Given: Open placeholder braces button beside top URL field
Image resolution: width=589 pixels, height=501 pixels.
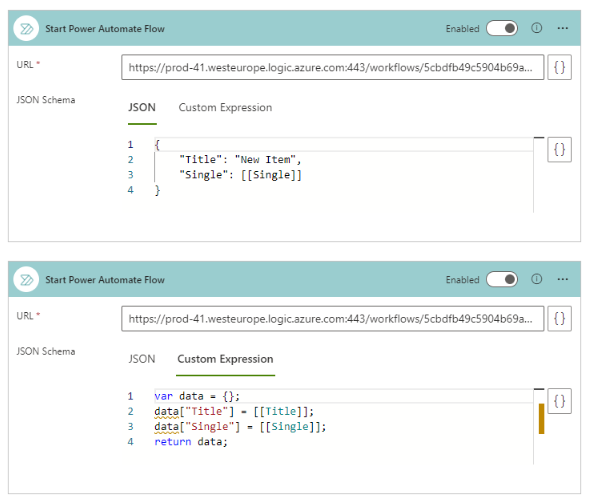Looking at the screenshot, I should pos(559,67).
